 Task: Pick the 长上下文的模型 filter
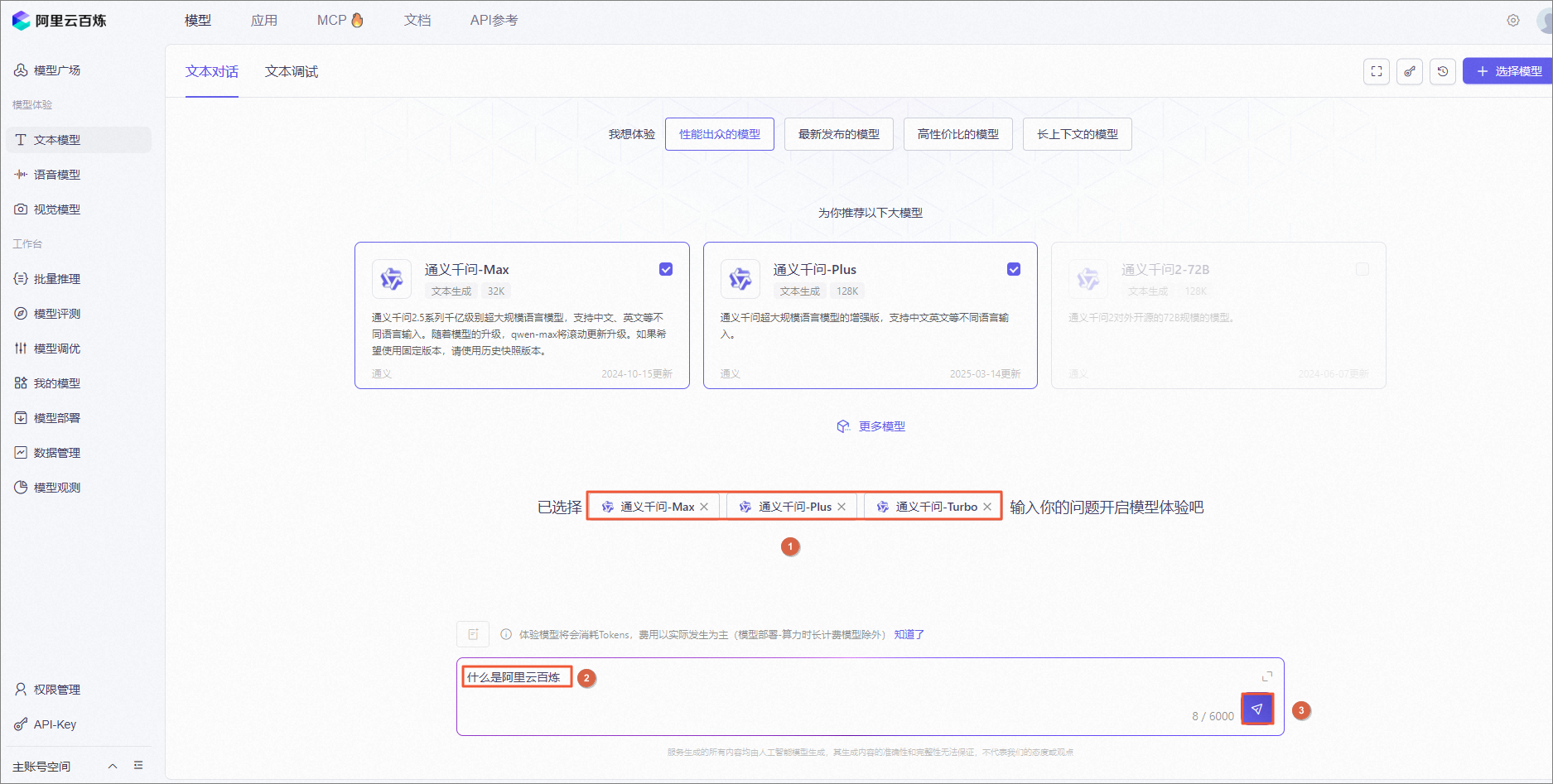[x=1078, y=134]
